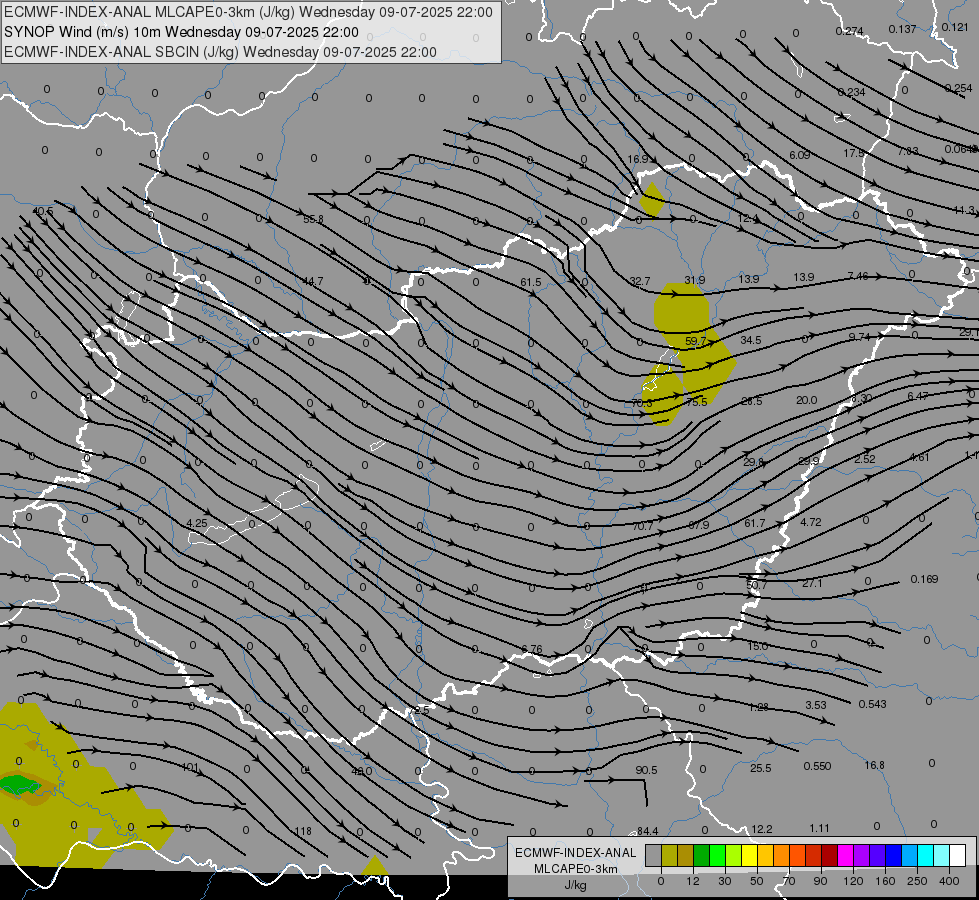Click the map value 32.7

640,282
